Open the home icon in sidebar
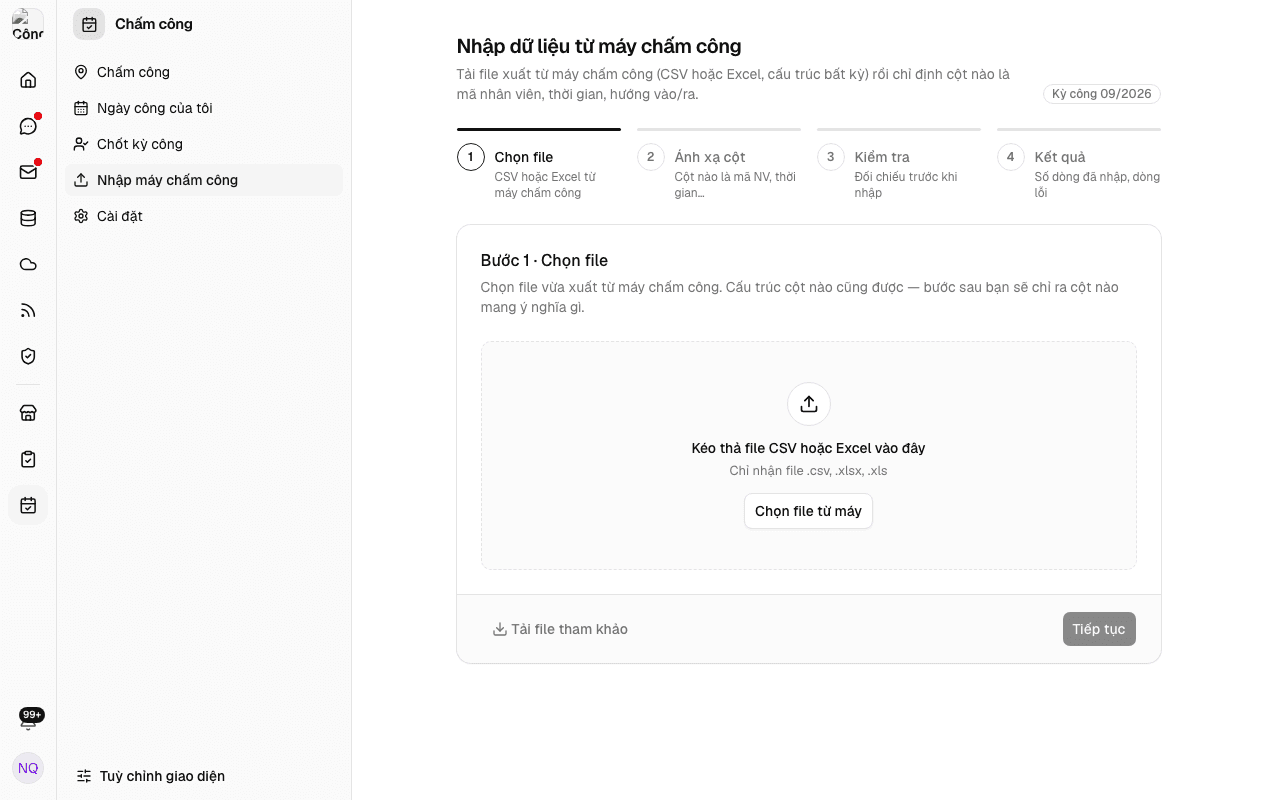 pyautogui.click(x=28, y=80)
